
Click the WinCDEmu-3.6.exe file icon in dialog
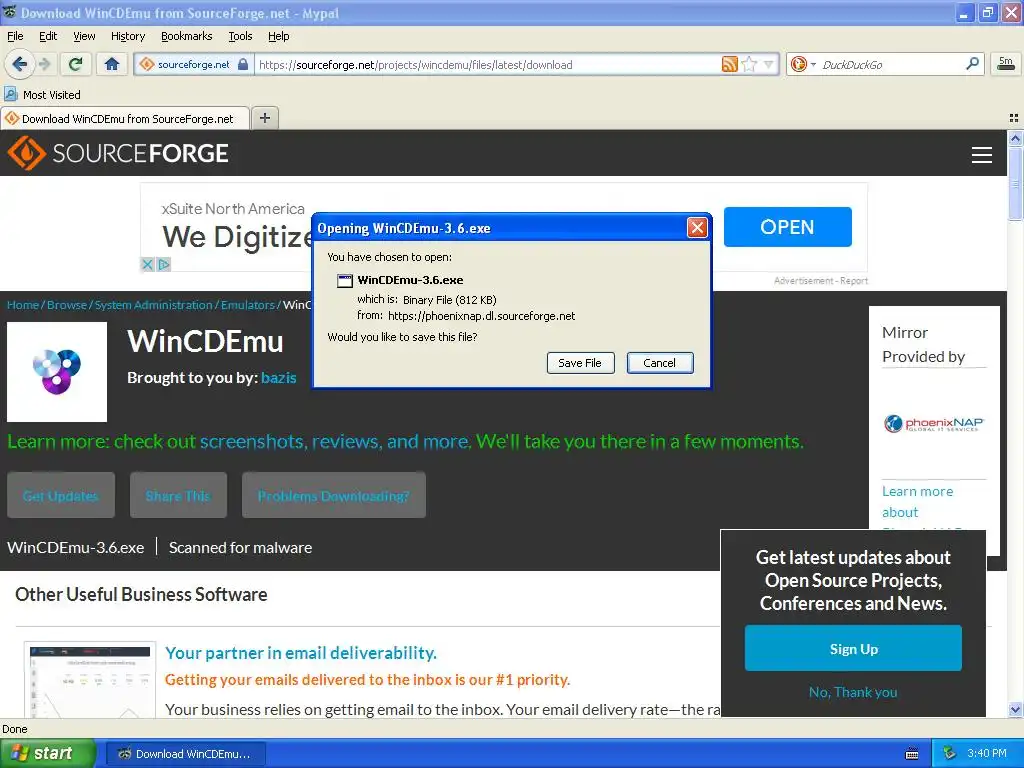[x=344, y=281]
